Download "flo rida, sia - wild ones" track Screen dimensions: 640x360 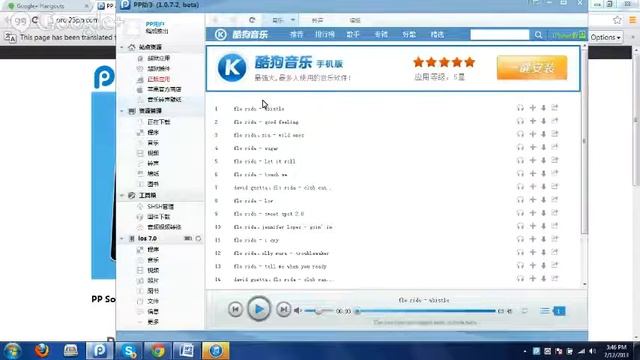[543, 134]
